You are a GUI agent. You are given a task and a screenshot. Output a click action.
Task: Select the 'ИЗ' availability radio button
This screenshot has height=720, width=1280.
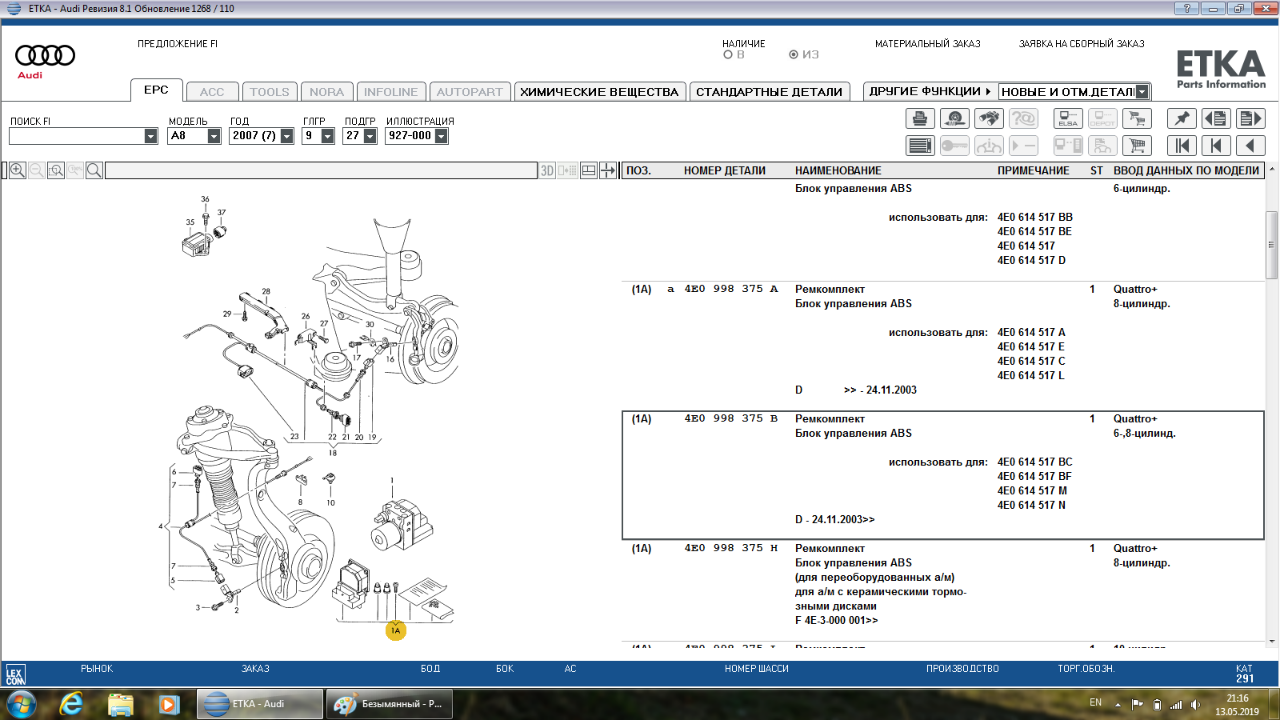point(794,55)
